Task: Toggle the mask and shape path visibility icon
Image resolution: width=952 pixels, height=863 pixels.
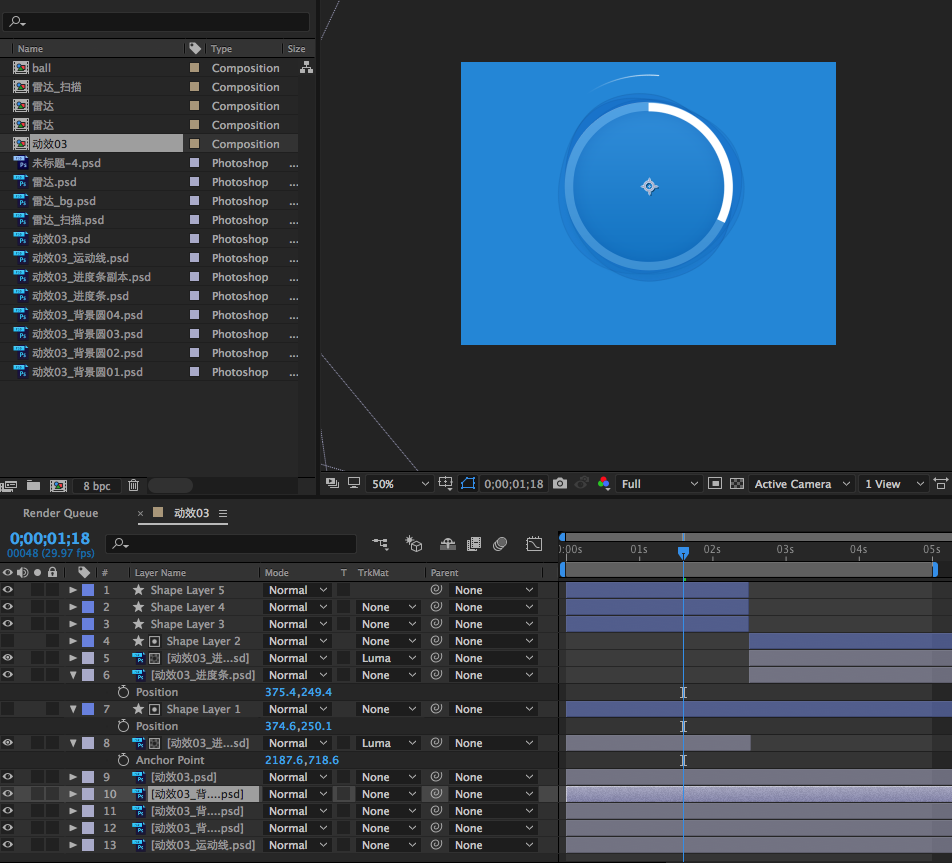Action: (468, 483)
